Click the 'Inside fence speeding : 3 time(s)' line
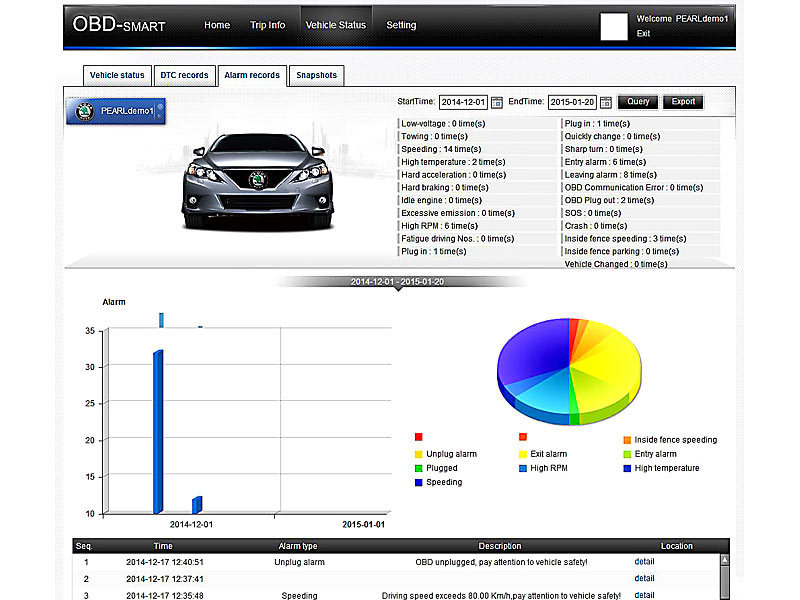800x600 pixels. [626, 238]
